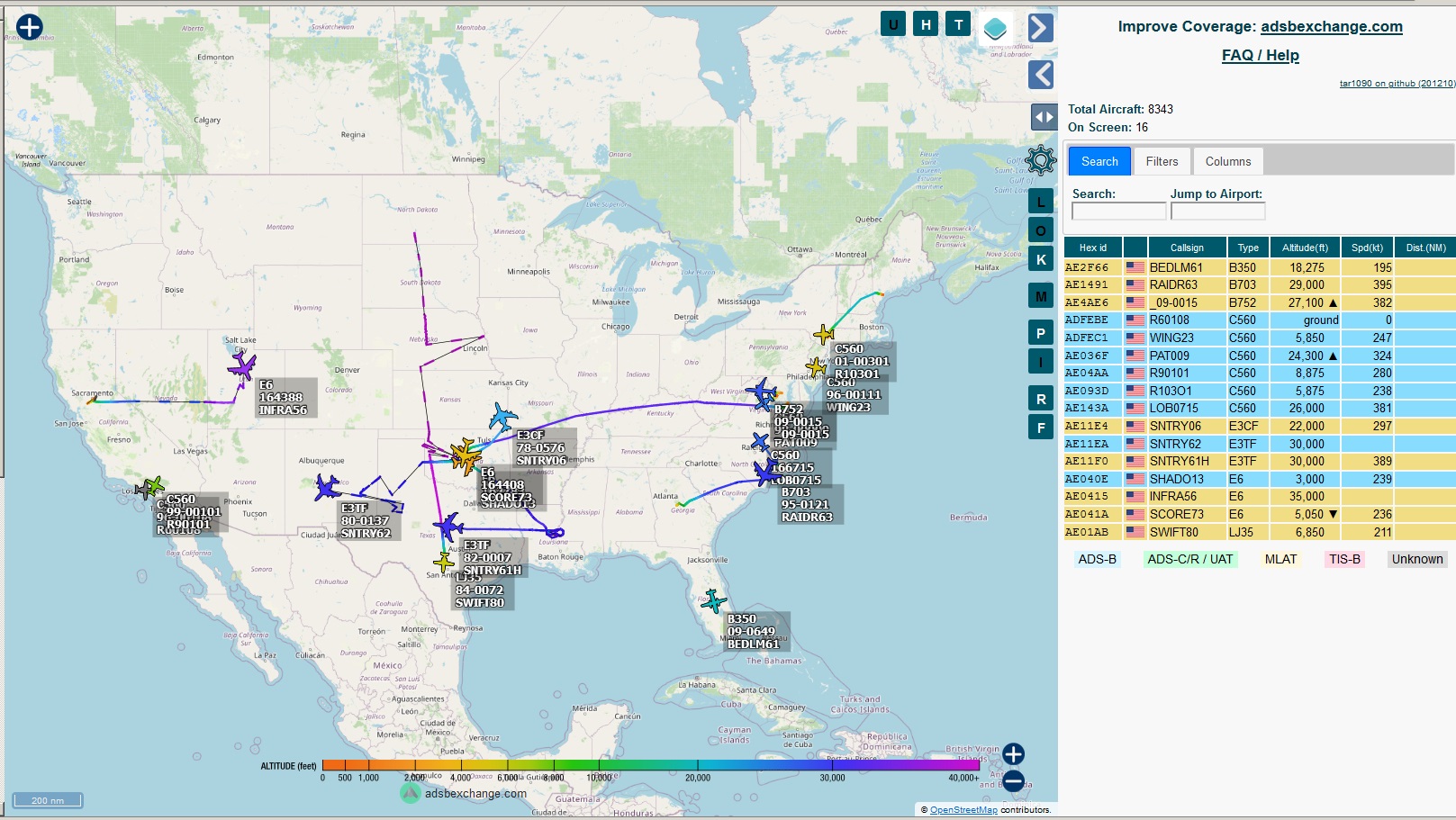1456x820 pixels.
Task: Toggle the K map button
Action: point(1041,259)
